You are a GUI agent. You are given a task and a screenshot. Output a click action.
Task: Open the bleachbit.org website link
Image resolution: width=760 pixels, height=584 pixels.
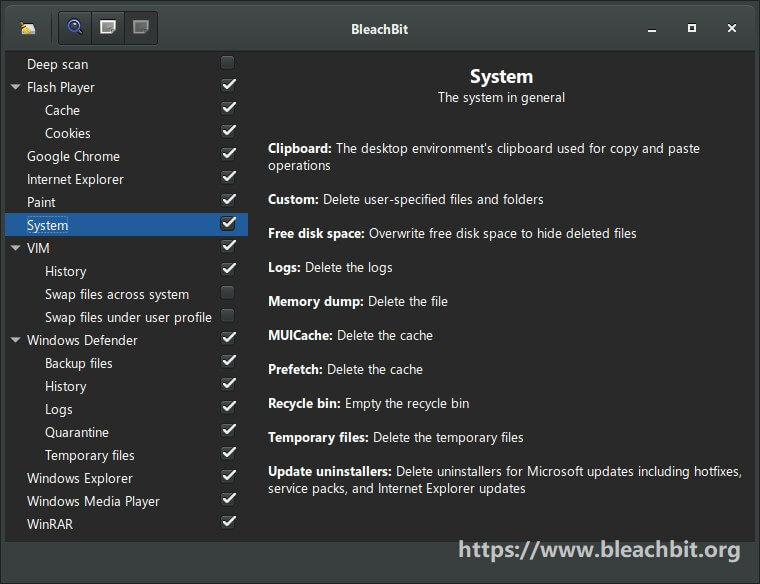coord(599,550)
